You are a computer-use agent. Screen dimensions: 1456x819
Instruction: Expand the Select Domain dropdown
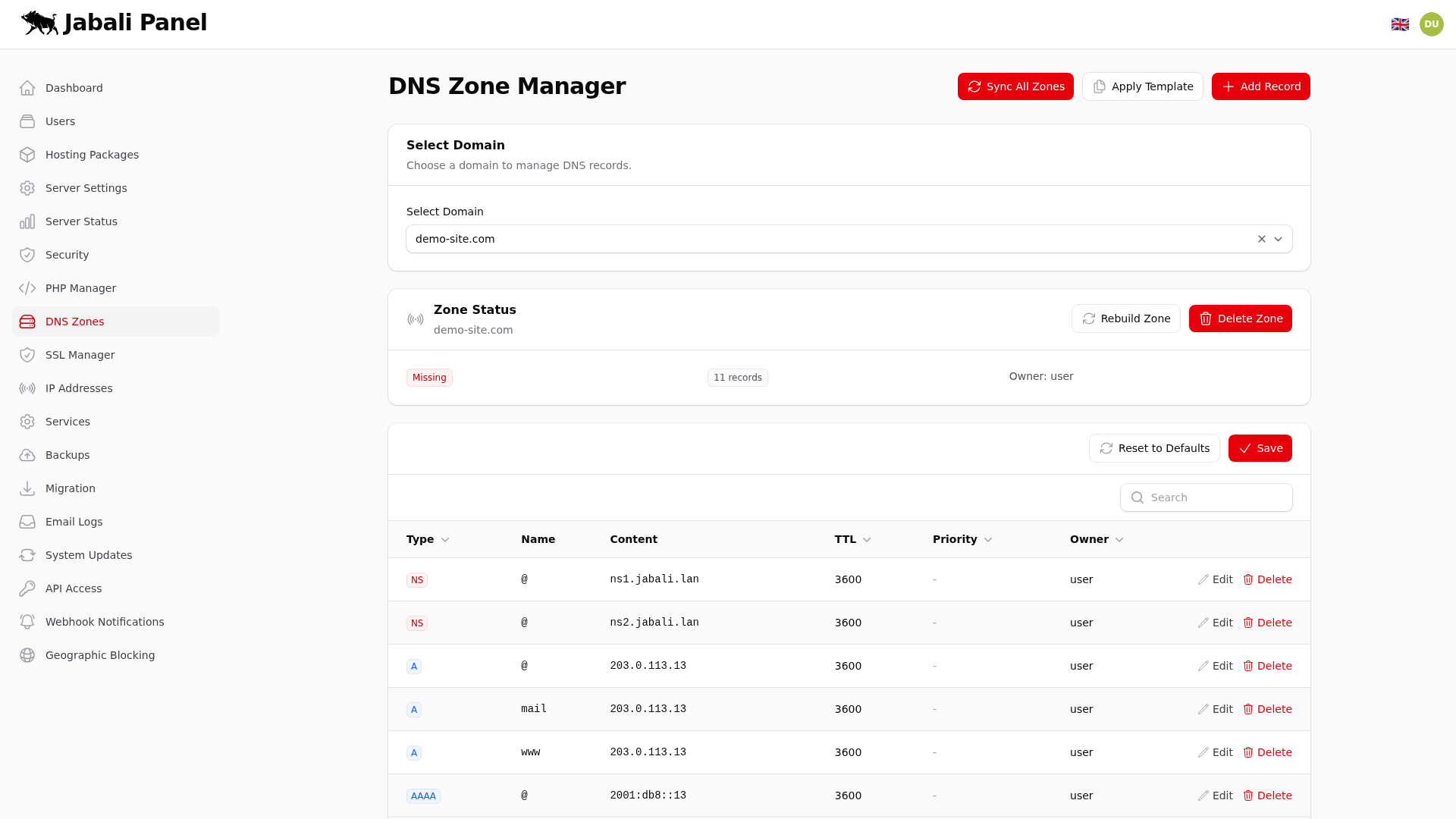1279,239
